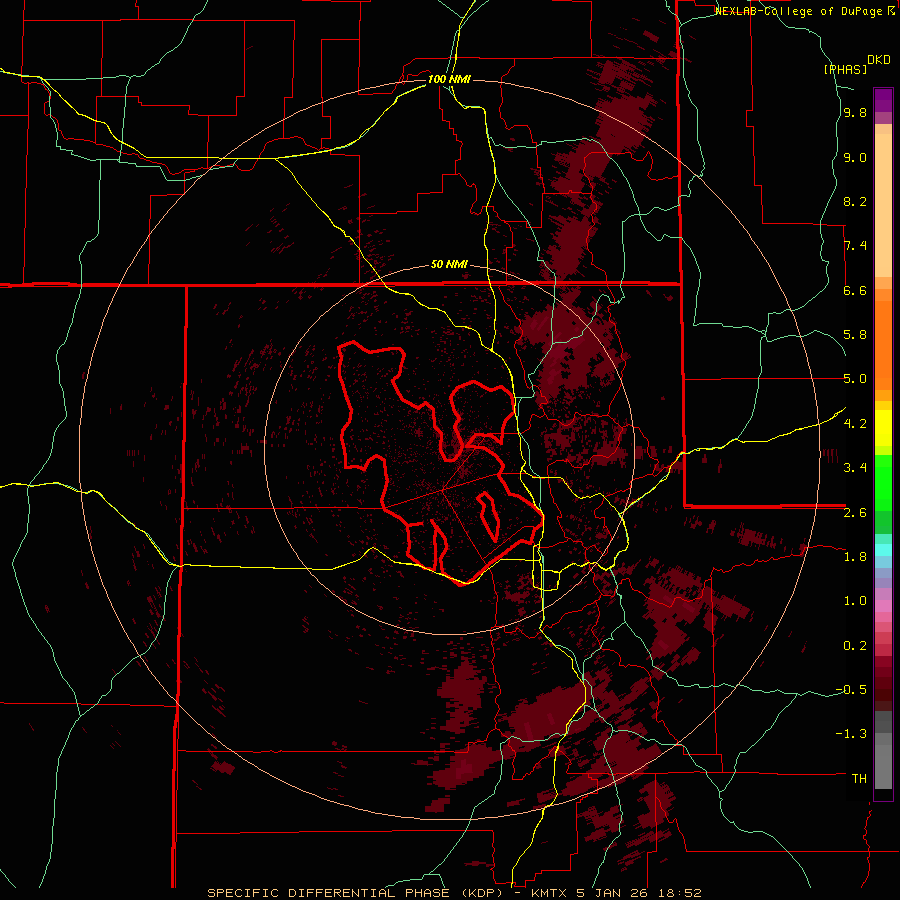This screenshot has width=900, height=900.
Task: Select the cyan segment of the color bar
Action: 883,550
